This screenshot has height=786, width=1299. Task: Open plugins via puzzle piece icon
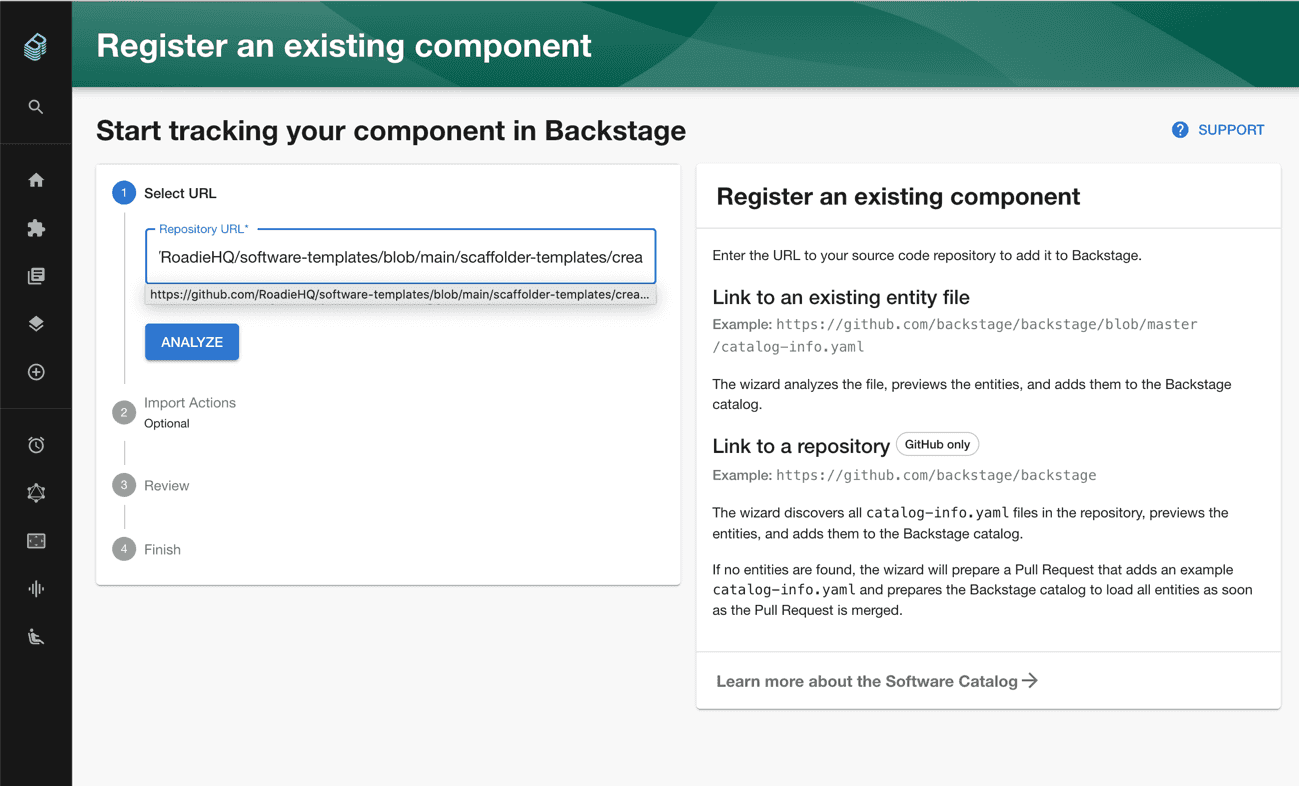click(36, 228)
